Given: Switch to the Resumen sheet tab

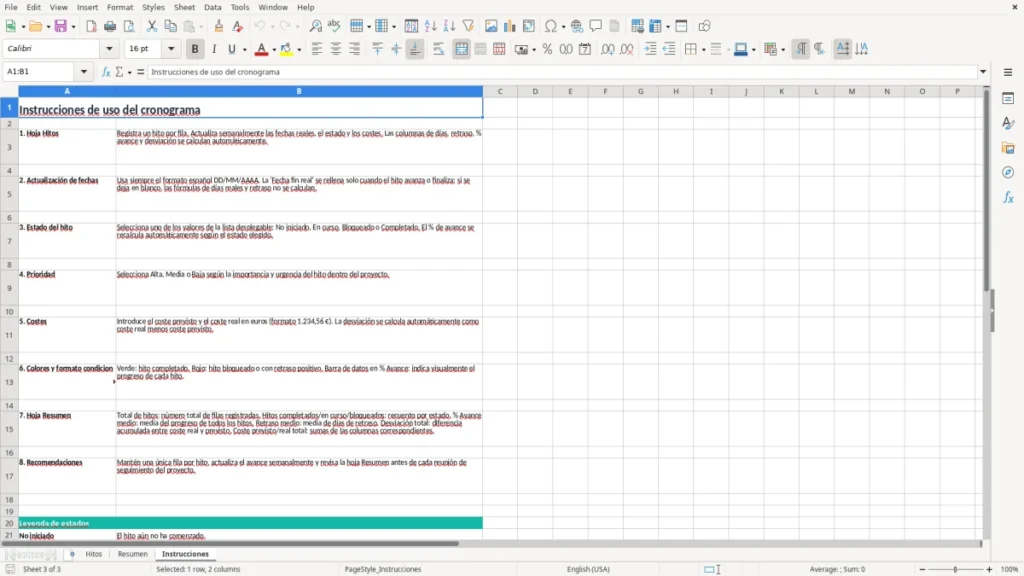Looking at the screenshot, I should coord(133,554).
